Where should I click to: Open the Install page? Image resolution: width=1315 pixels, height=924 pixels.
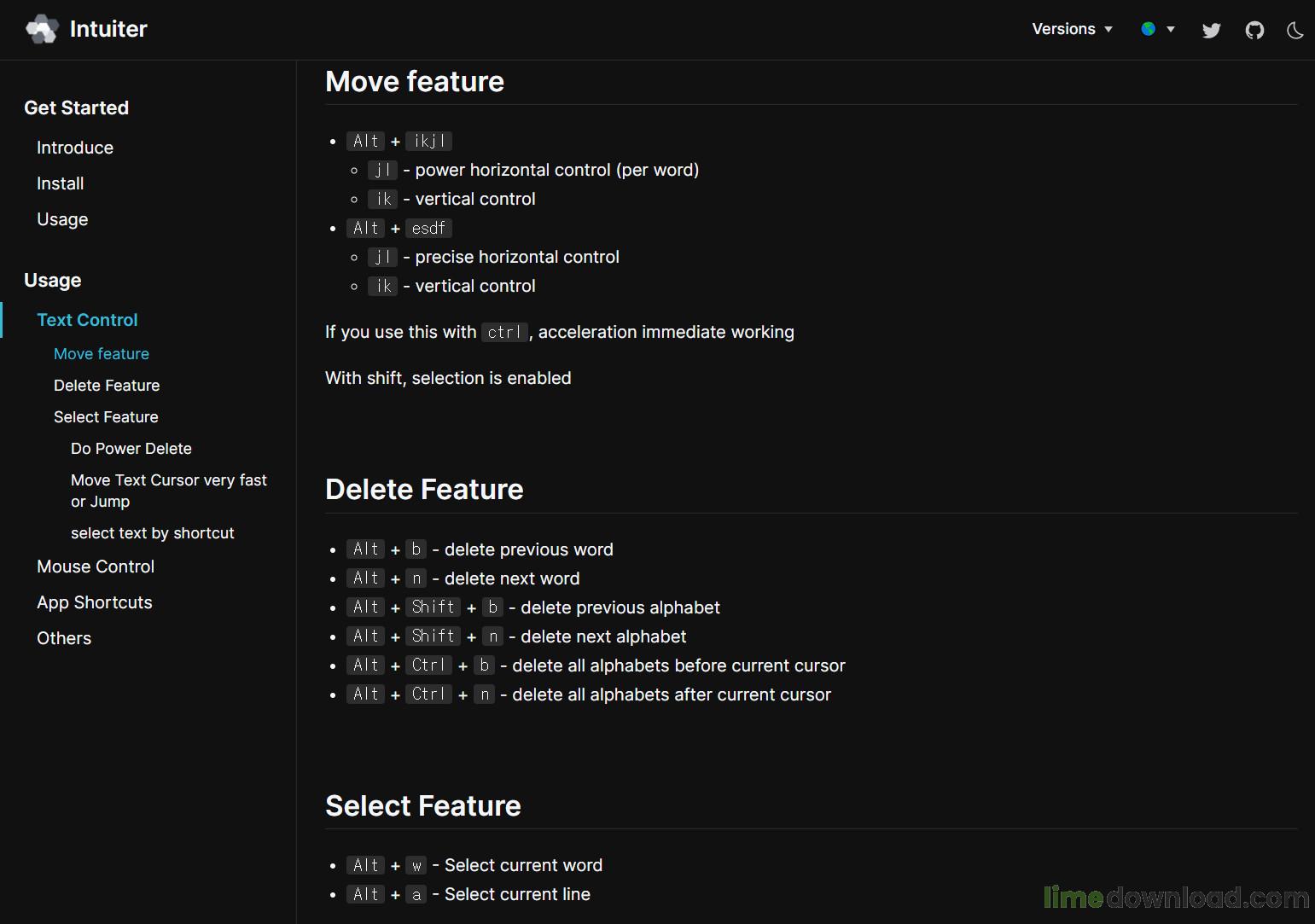pyautogui.click(x=61, y=183)
